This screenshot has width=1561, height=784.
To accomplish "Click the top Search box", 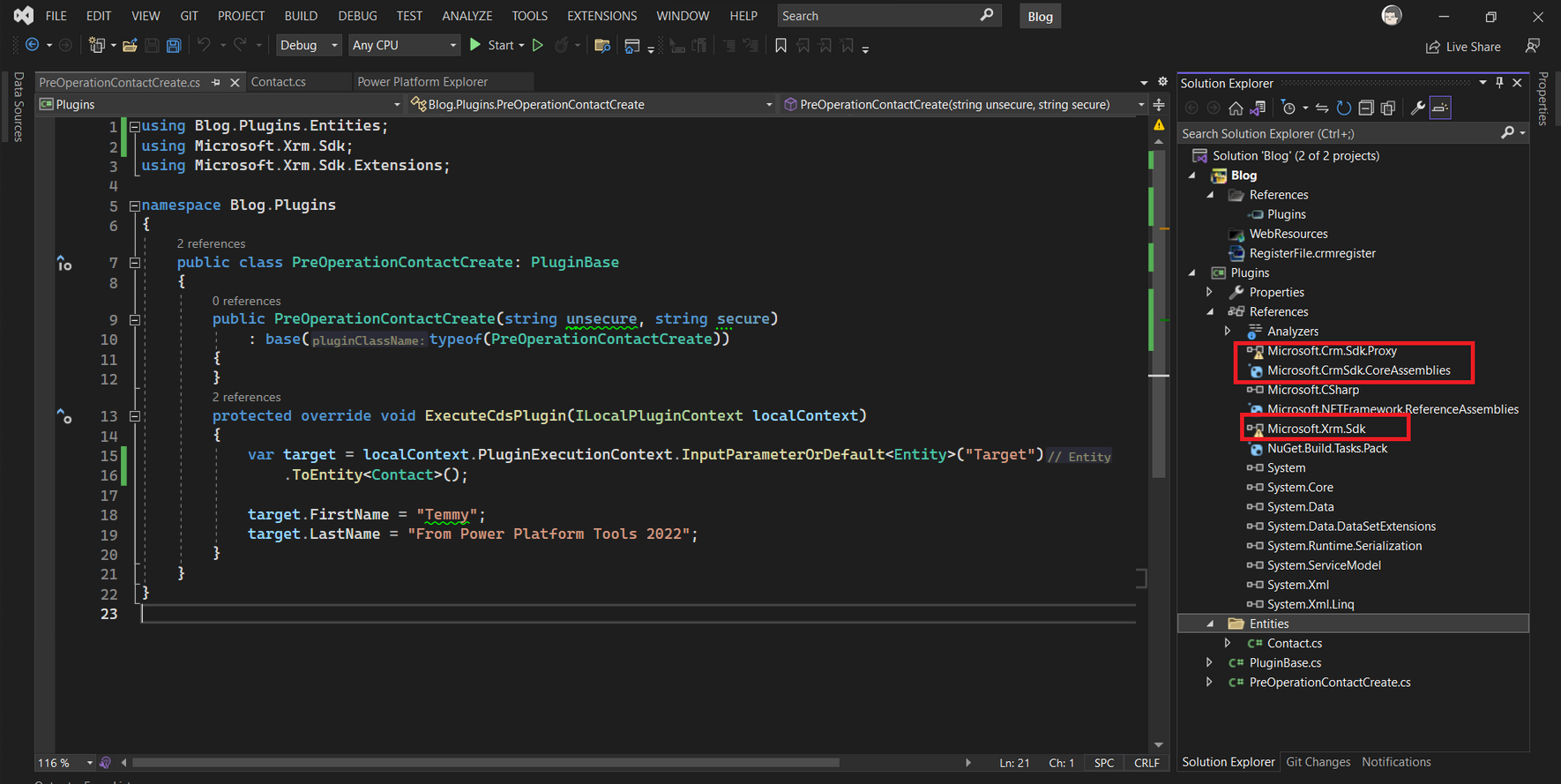I will click(x=888, y=16).
